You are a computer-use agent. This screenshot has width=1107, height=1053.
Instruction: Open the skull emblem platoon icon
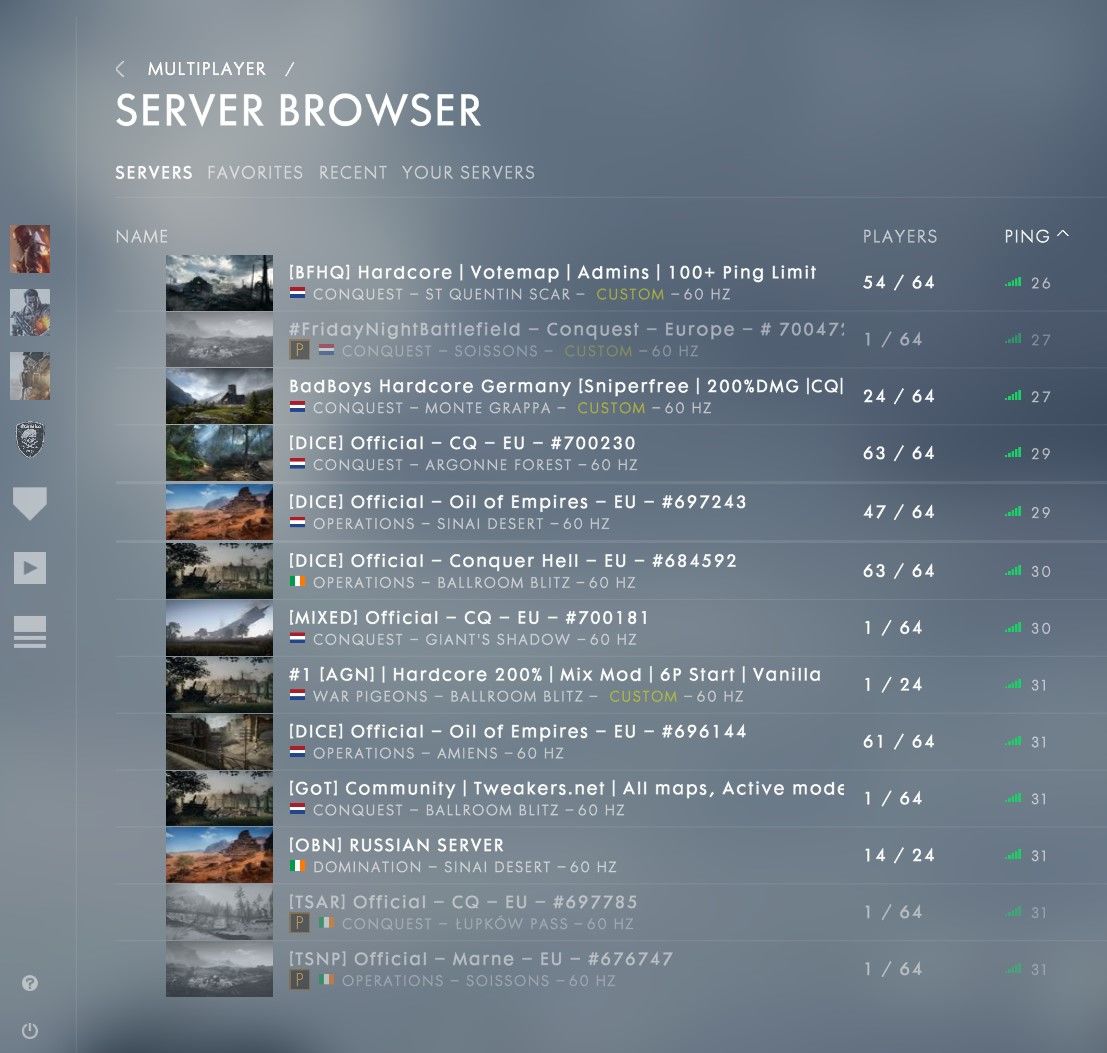point(30,439)
